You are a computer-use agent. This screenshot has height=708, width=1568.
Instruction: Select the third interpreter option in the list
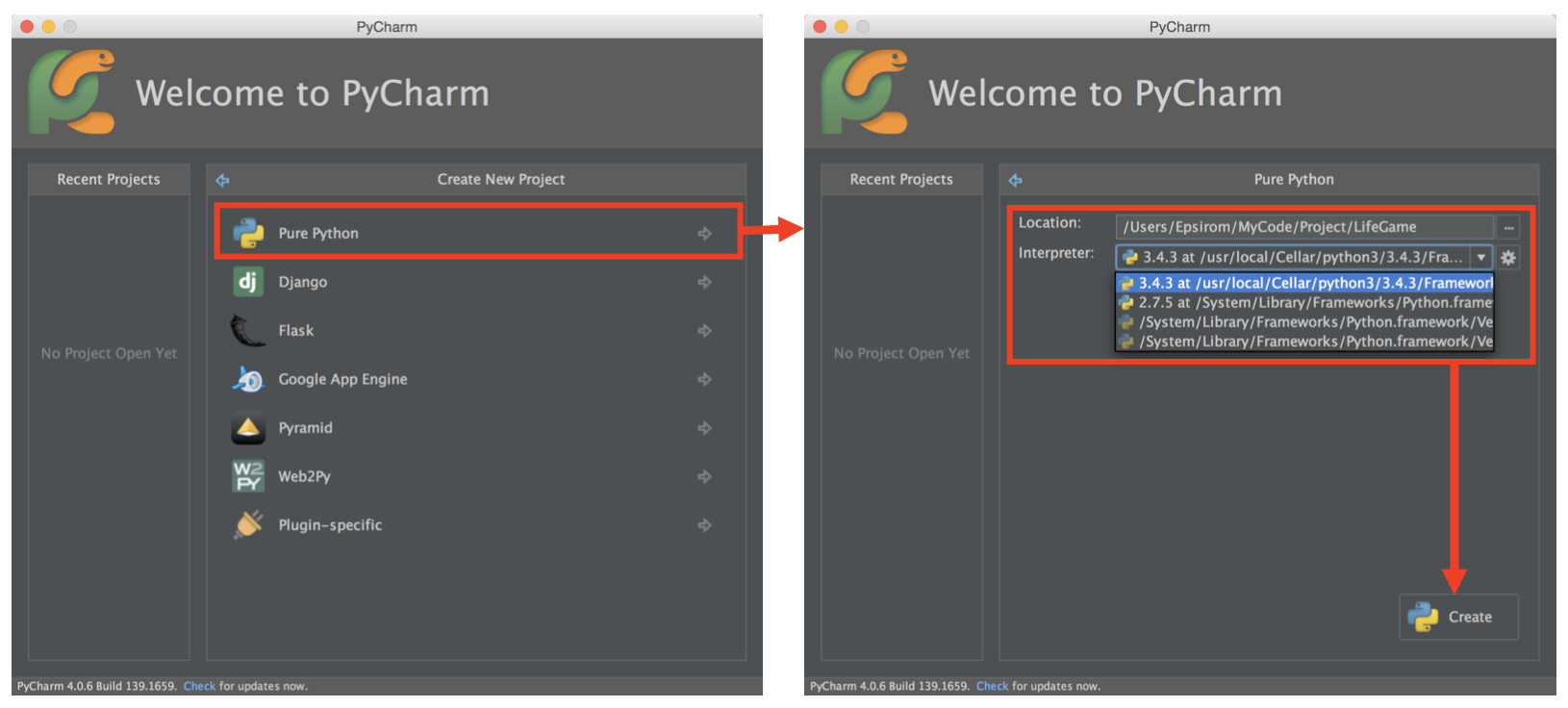tap(1304, 322)
